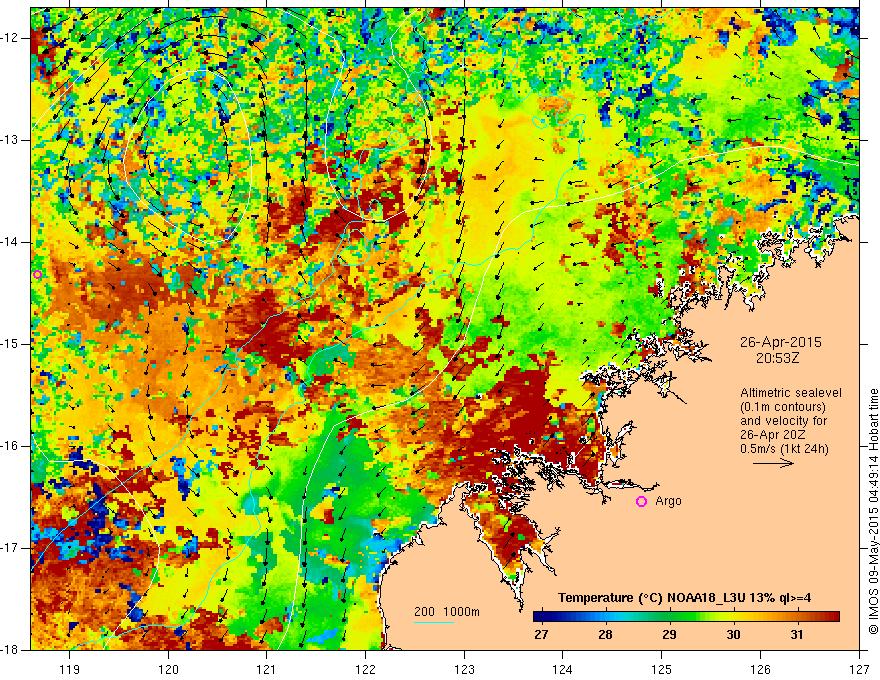Click the longitude '120' axis label
The image size is (880, 680).
(x=168, y=669)
